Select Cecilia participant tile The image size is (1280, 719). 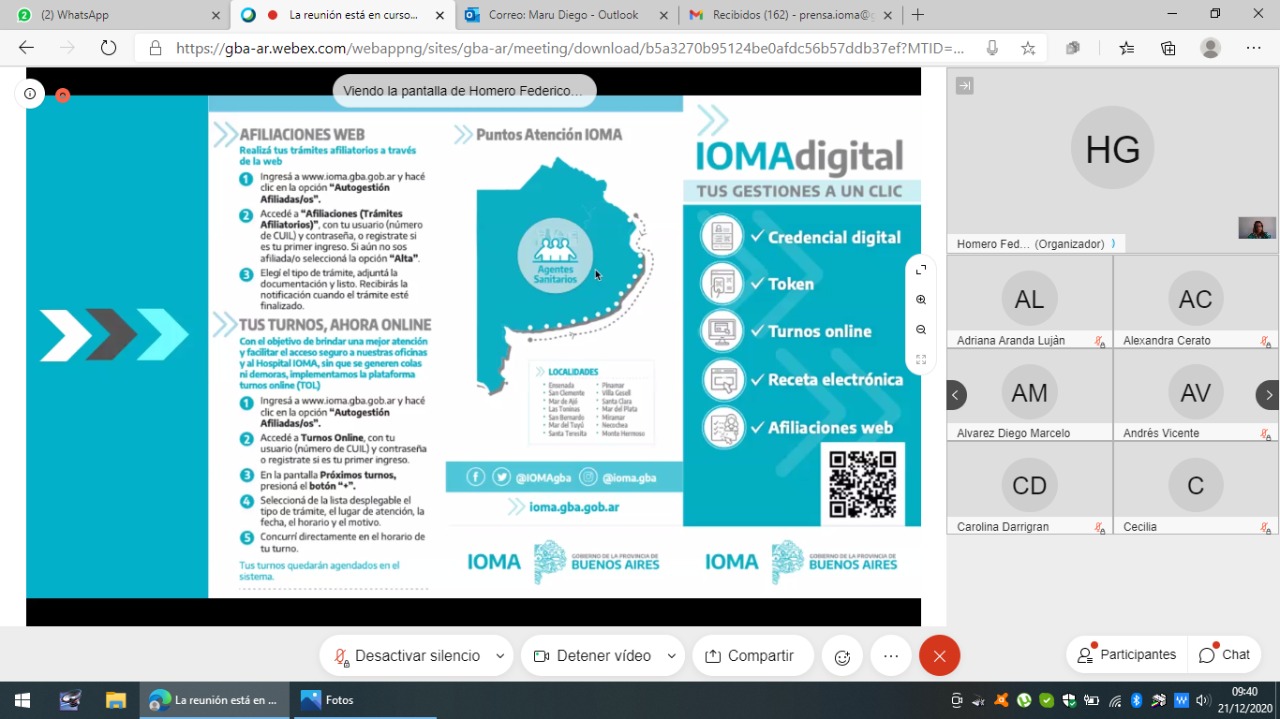1196,488
